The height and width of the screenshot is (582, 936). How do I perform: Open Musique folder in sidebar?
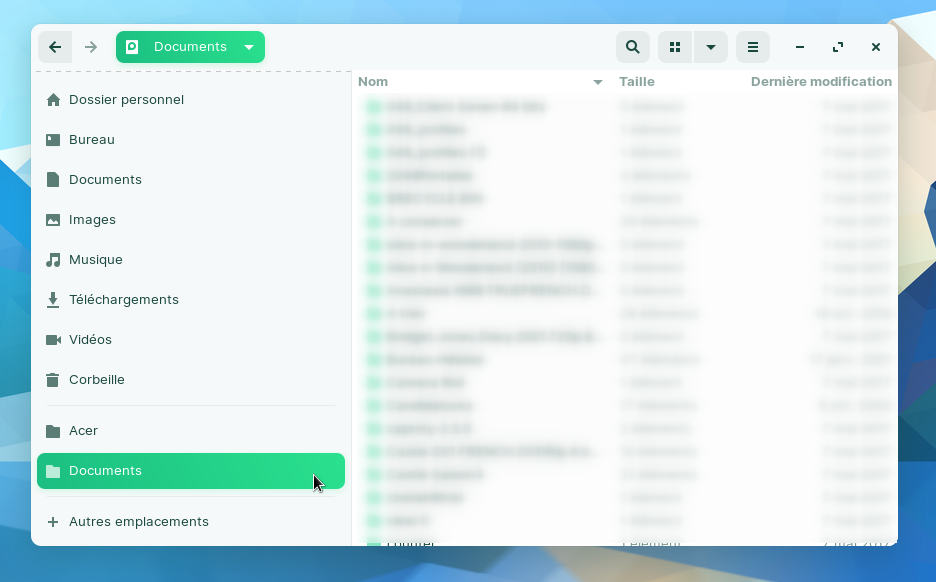tap(95, 260)
